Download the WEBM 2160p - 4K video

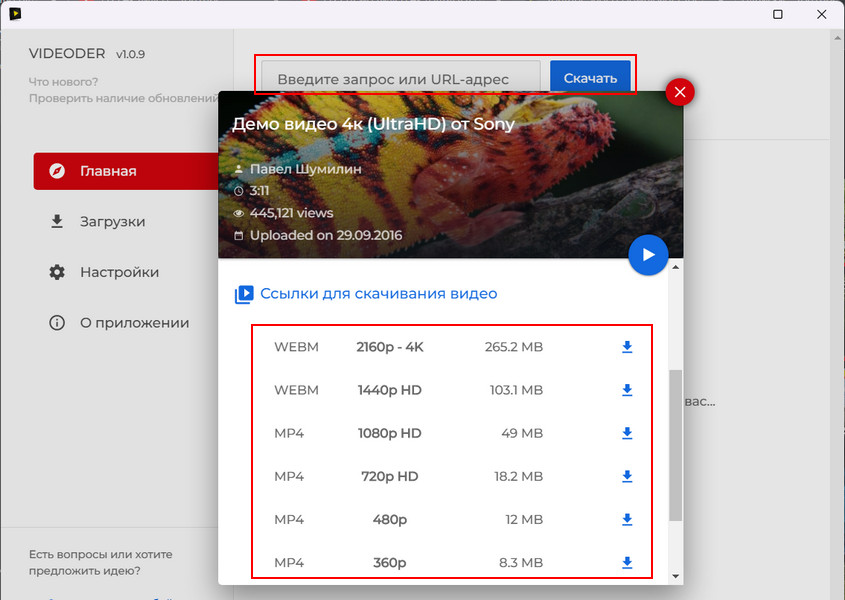click(x=627, y=347)
